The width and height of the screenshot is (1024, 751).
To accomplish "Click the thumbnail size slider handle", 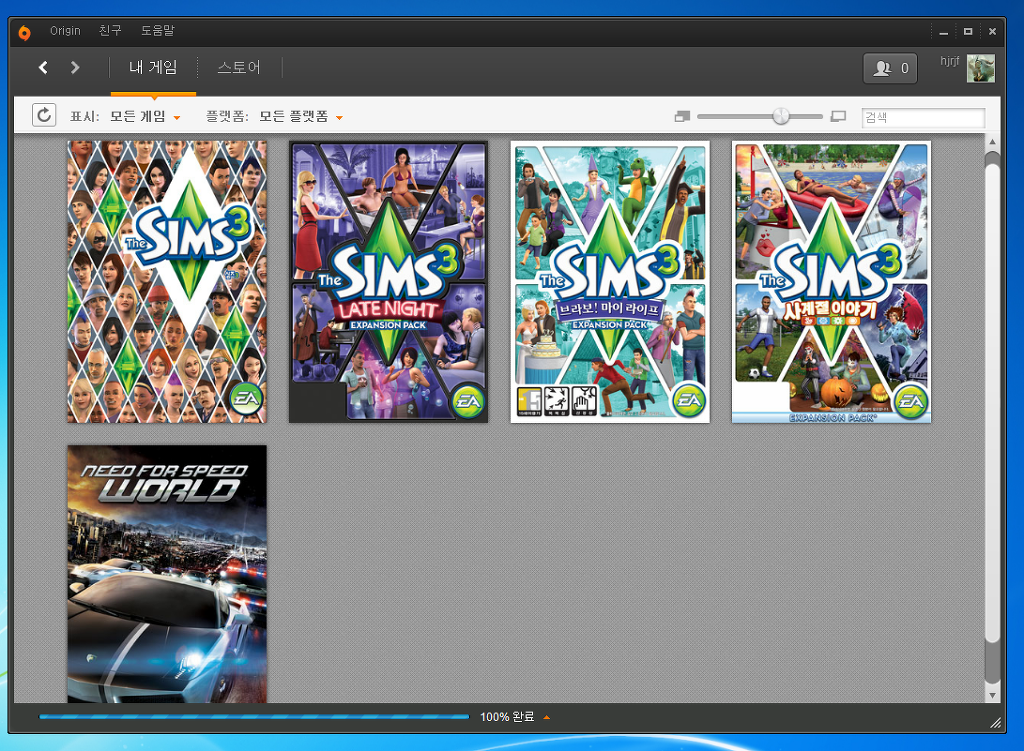I will pos(781,117).
